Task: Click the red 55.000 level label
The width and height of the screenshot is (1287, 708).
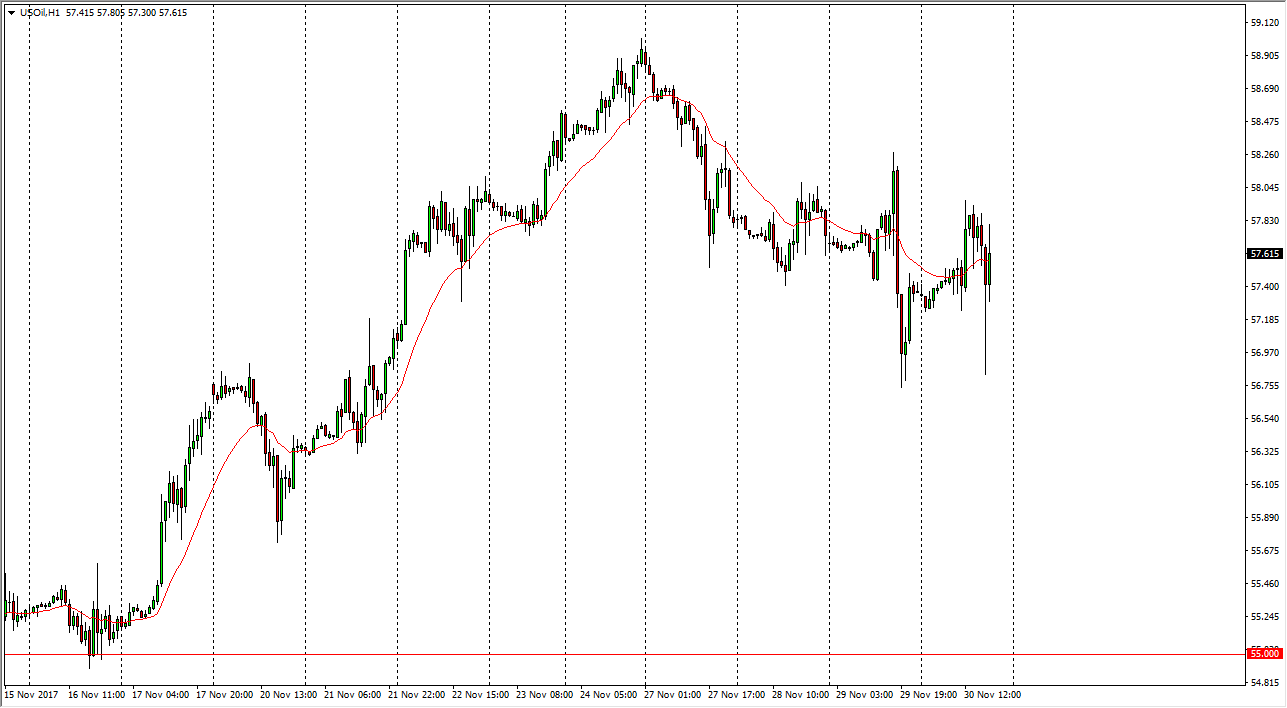Action: (1265, 653)
